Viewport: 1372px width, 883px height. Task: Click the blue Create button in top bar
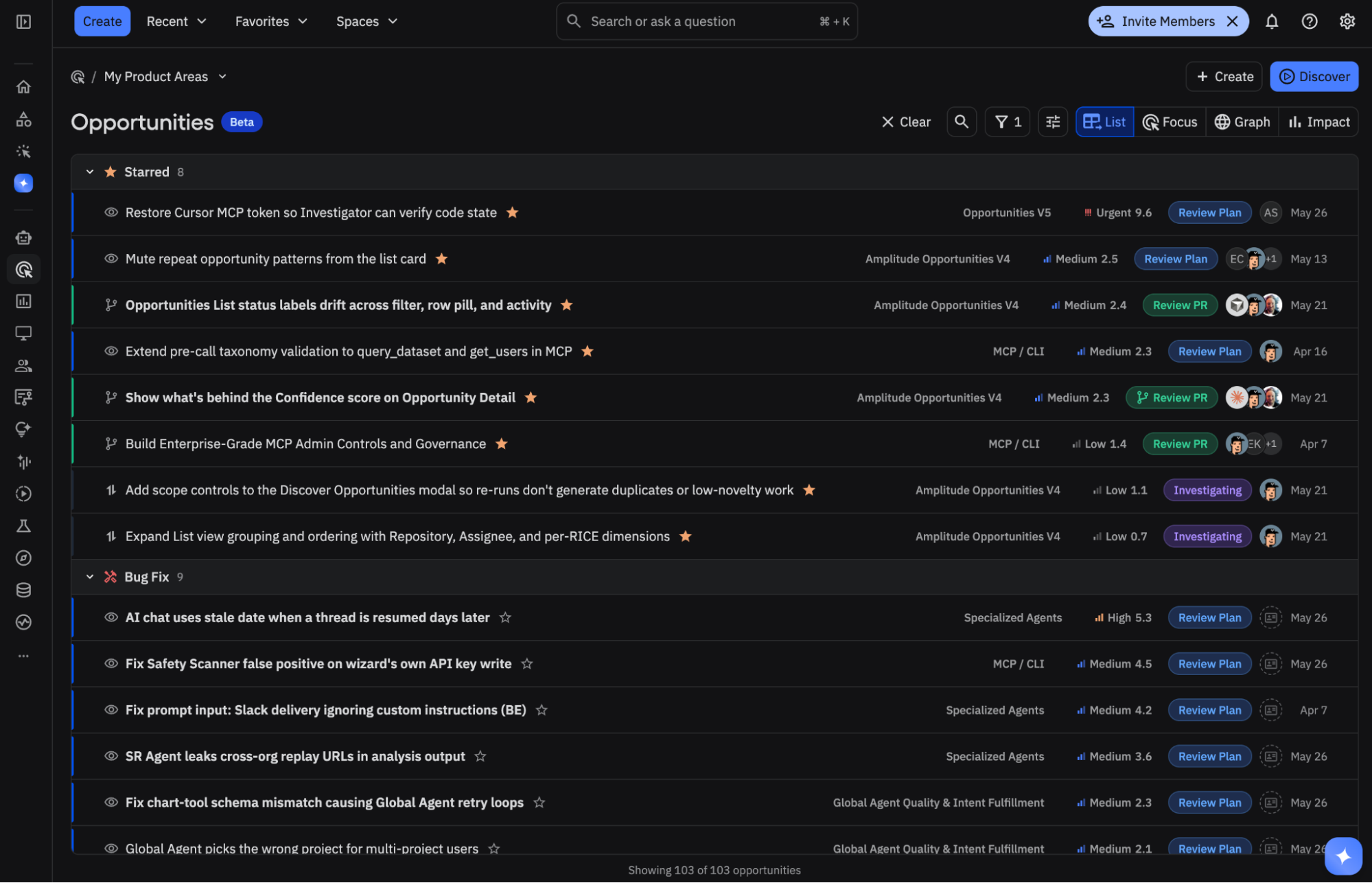[102, 21]
